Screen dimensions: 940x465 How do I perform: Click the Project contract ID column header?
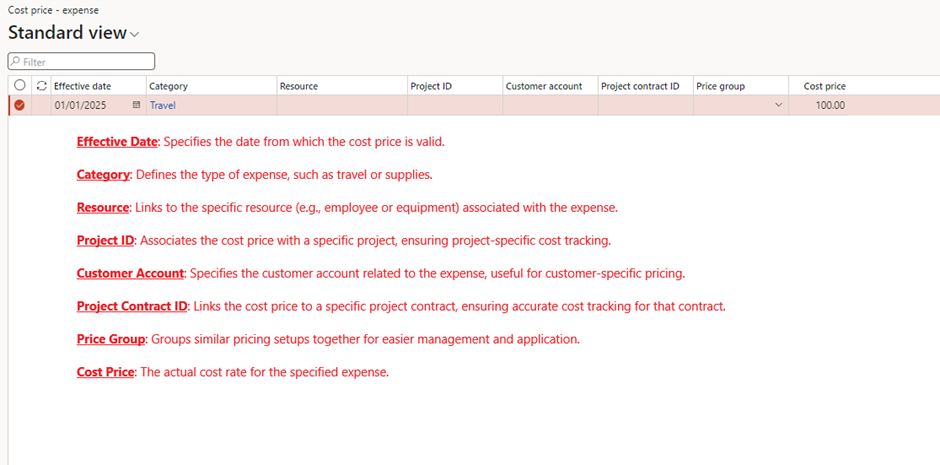(x=640, y=86)
